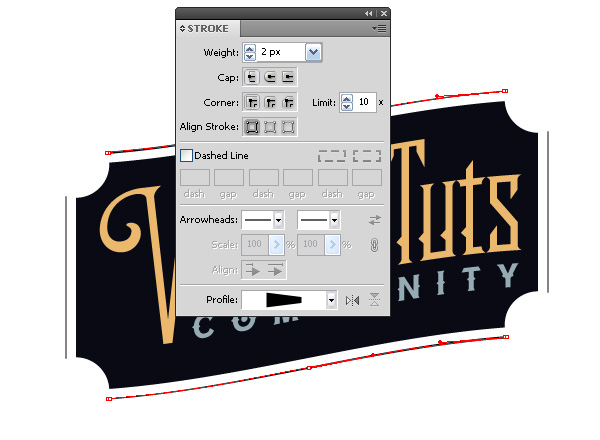The width and height of the screenshot is (600, 440).
Task: Click the second gap field
Action: [298, 178]
